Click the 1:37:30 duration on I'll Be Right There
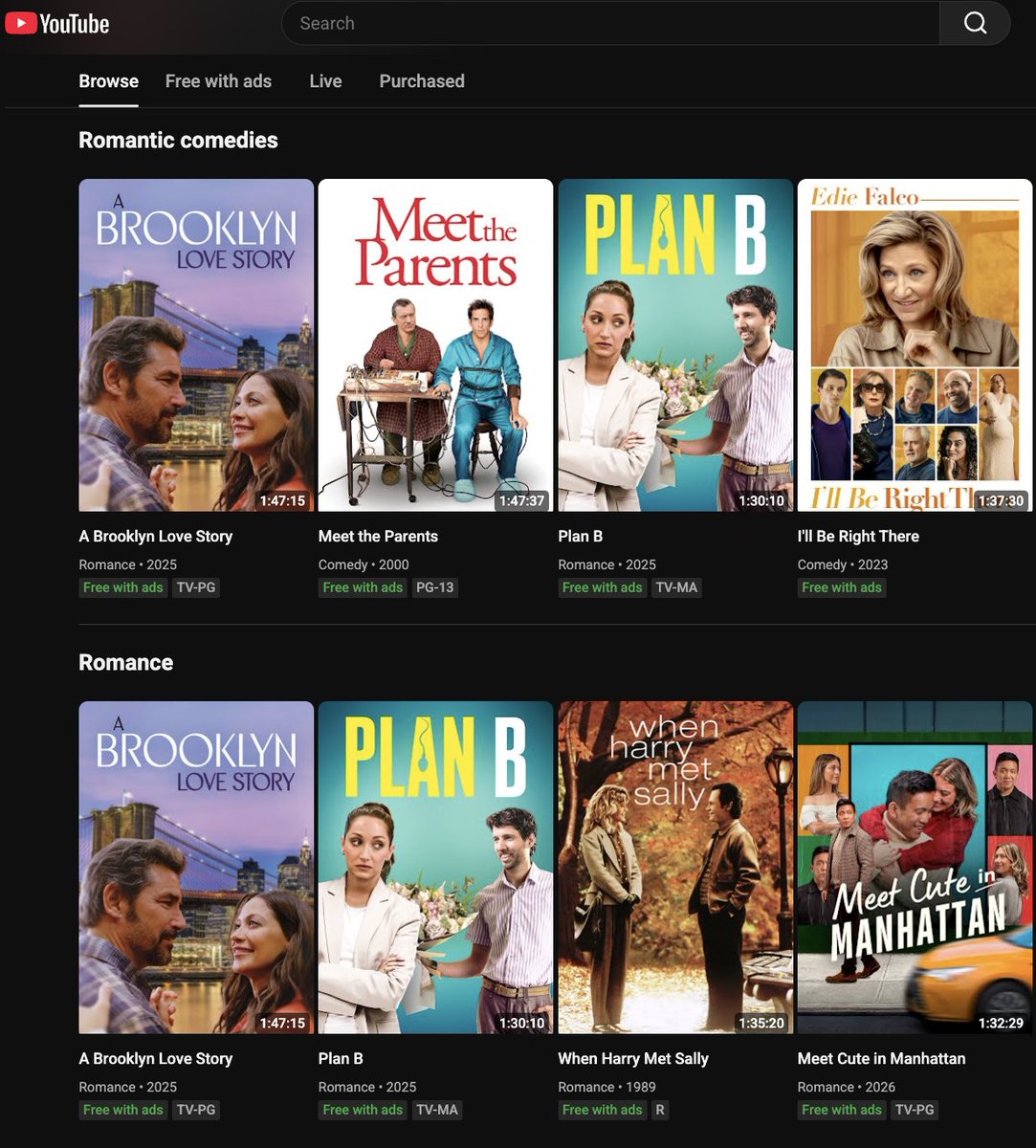 (x=1001, y=500)
